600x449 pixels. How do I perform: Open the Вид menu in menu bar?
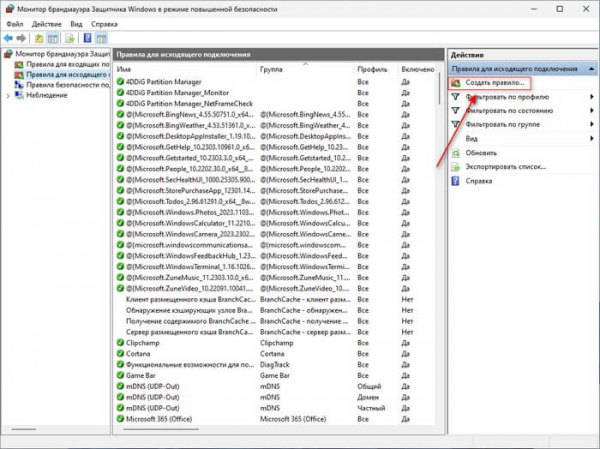click(76, 24)
